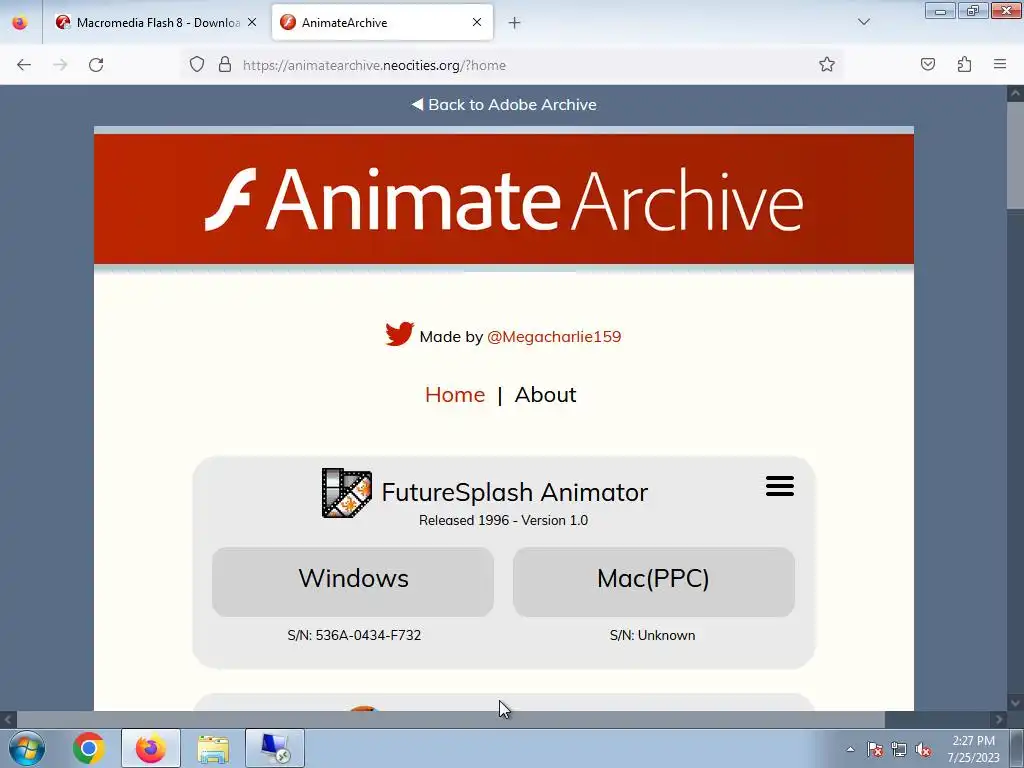Open the Home navigation link
This screenshot has height=768, width=1024.
click(455, 394)
